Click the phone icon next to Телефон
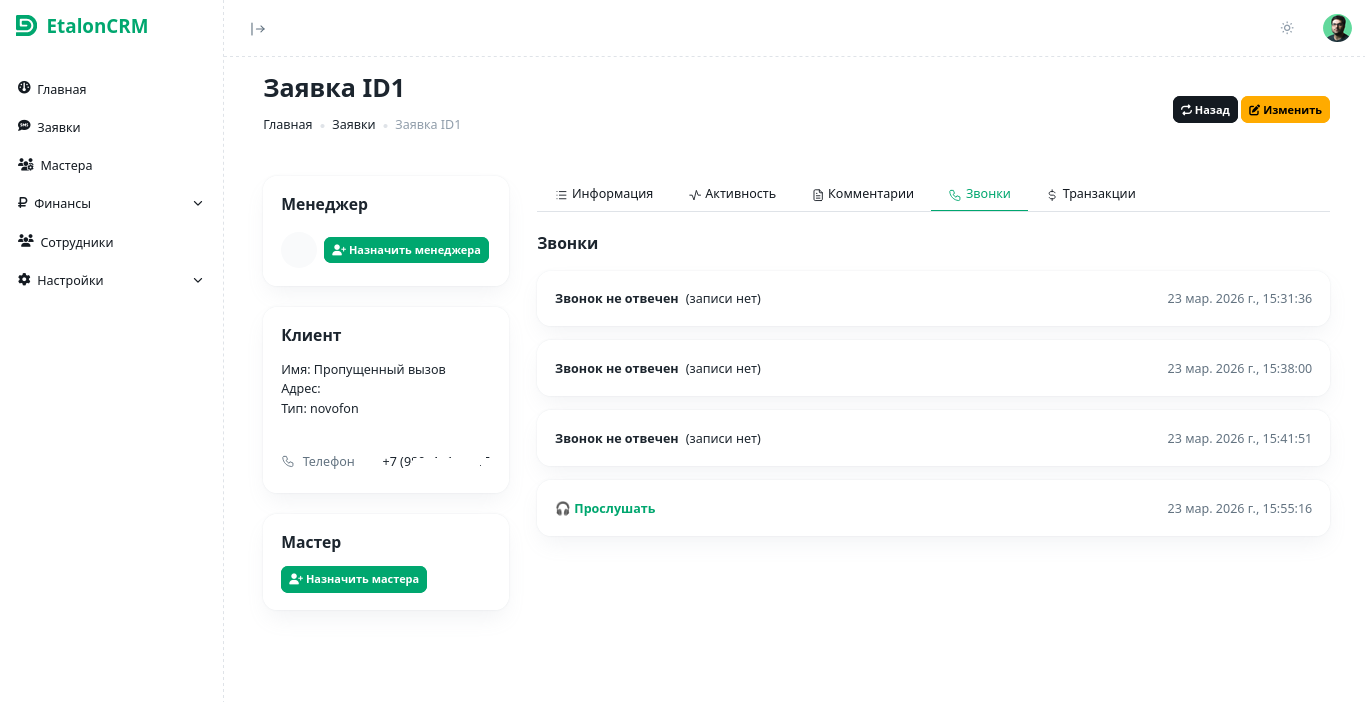 [x=288, y=462]
